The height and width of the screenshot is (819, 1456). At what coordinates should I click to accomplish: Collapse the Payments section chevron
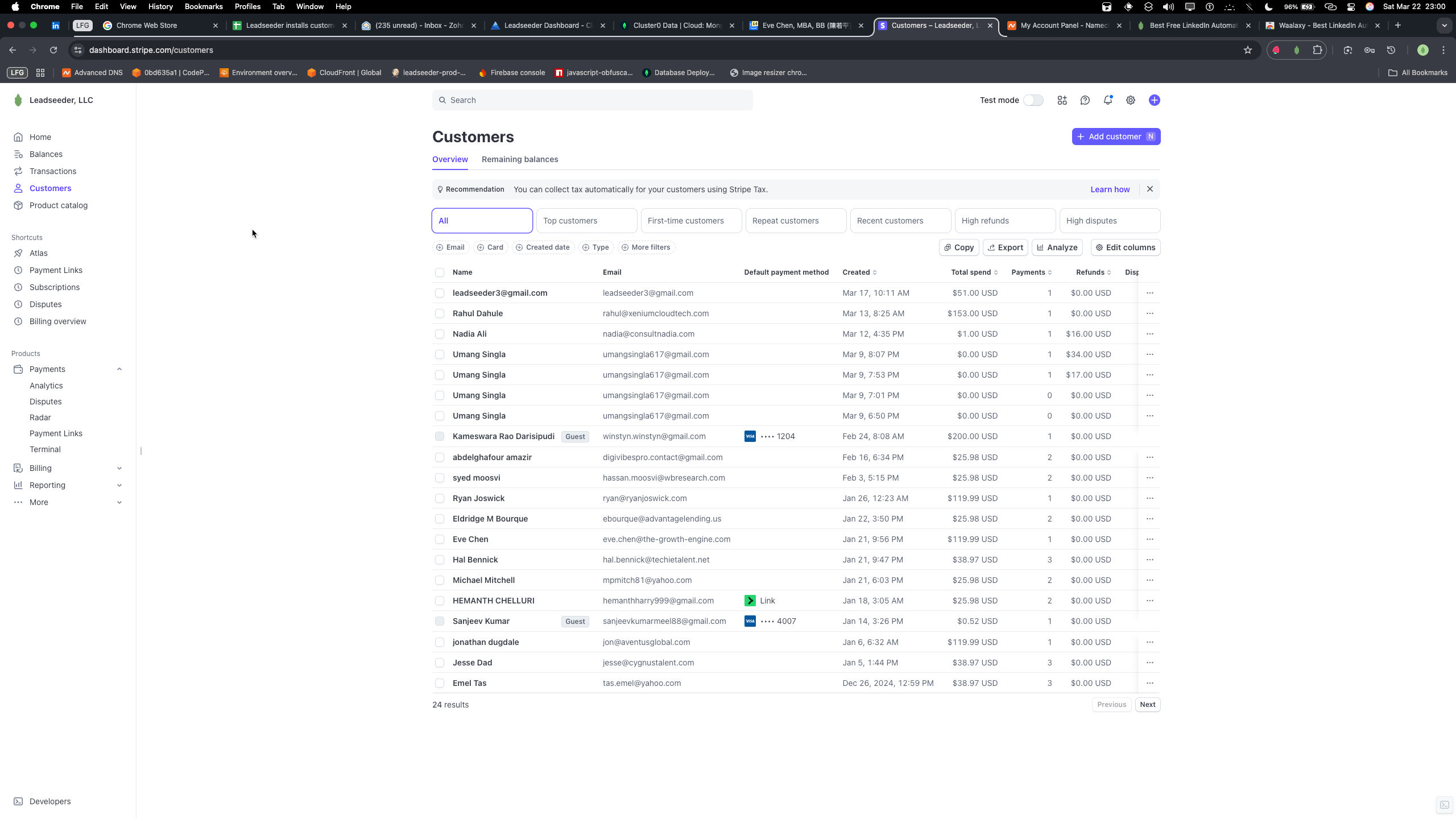click(119, 369)
